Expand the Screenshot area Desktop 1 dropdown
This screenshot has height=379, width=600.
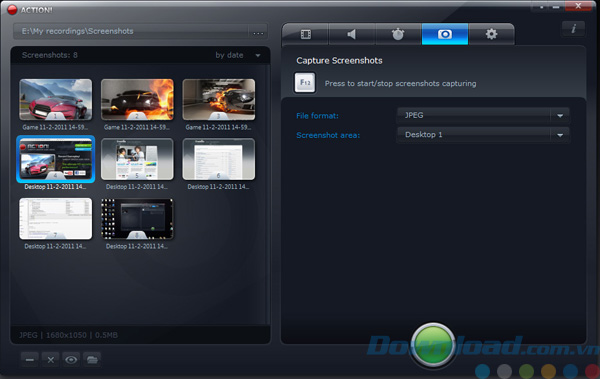click(x=483, y=135)
